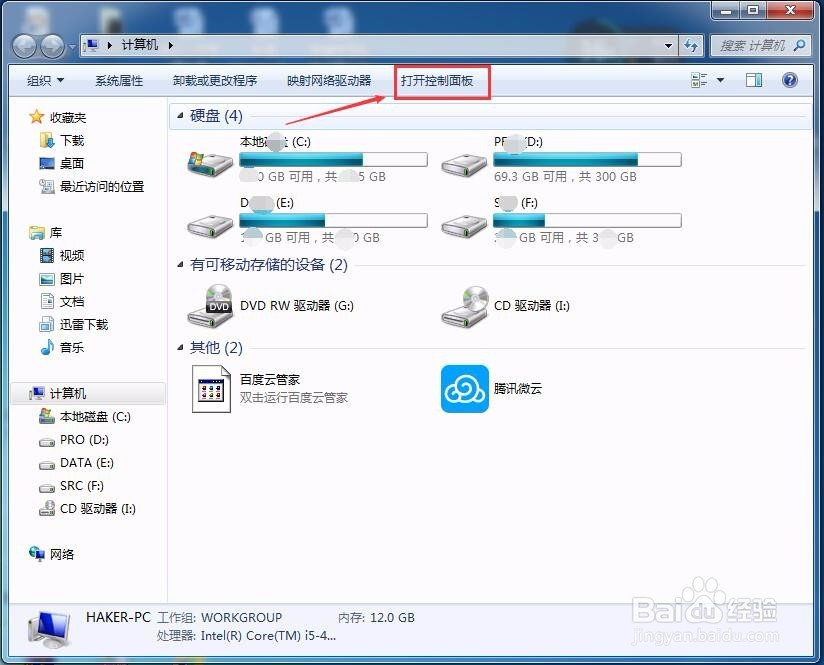Toggle the preview pane
The image size is (824, 665).
[753, 80]
